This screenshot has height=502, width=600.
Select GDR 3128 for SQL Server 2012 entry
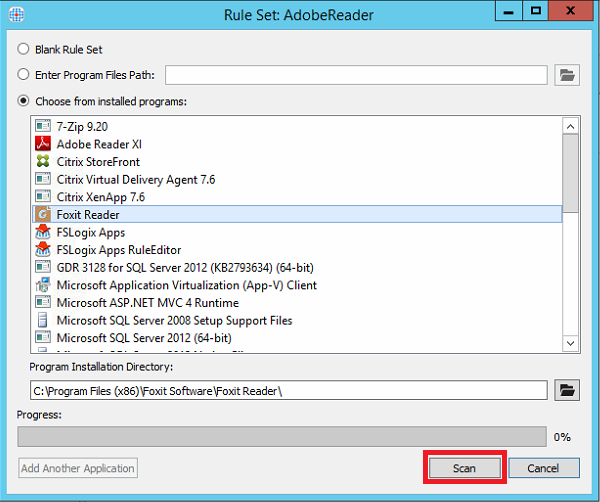coord(297,267)
